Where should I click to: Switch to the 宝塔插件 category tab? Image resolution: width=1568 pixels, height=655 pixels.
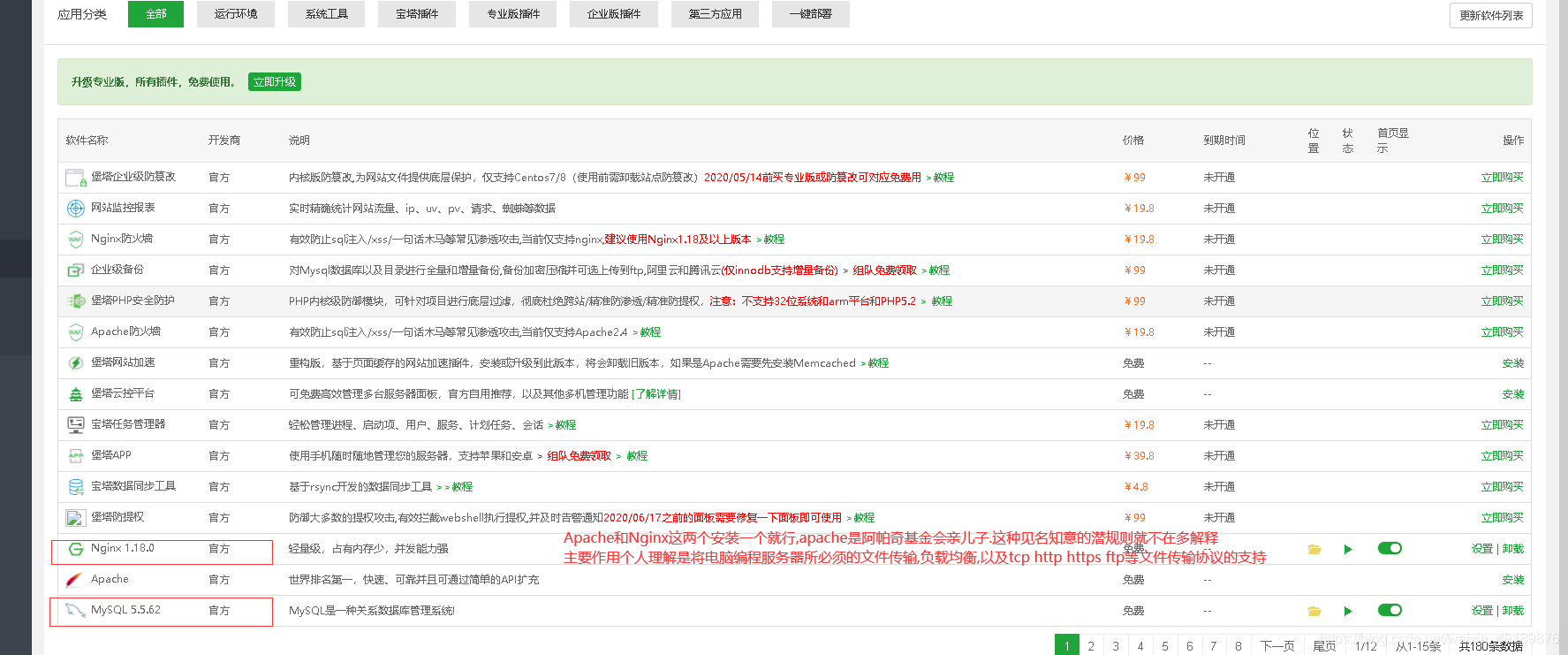417,14
